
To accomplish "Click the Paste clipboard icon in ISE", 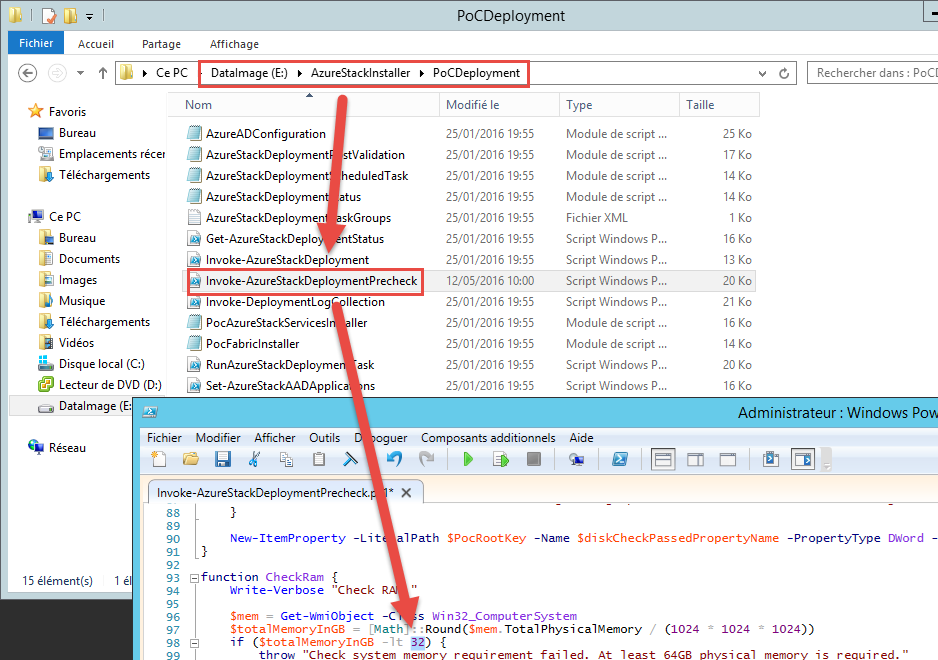I will click(x=319, y=460).
